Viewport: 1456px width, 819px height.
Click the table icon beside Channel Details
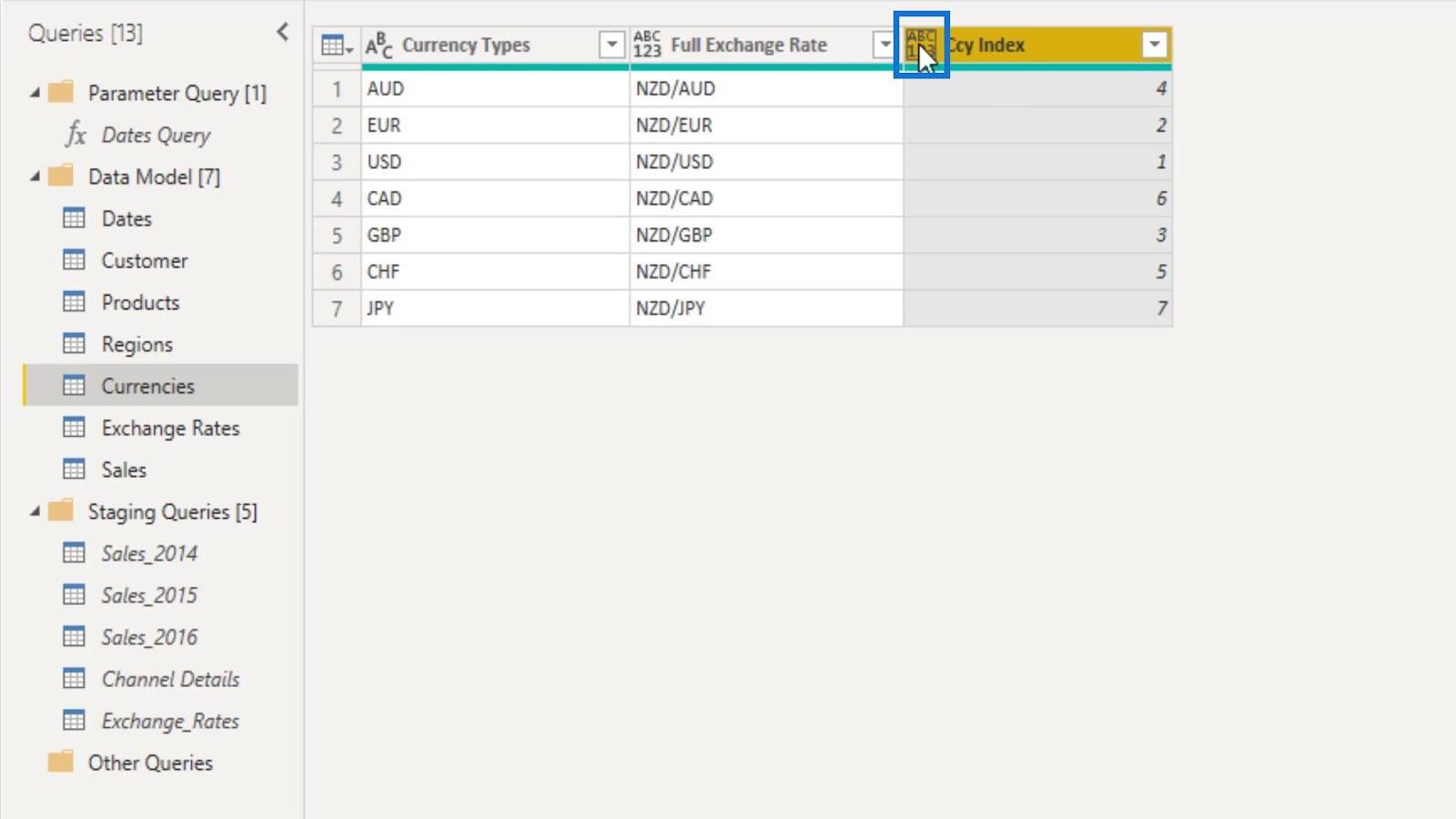74,679
